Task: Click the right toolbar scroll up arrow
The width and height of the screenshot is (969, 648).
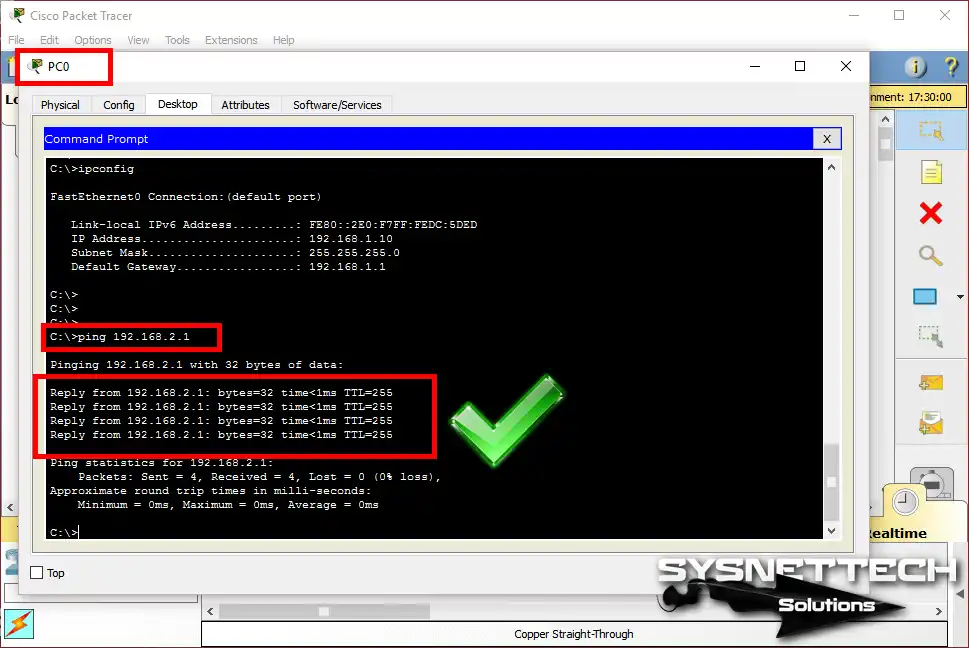Action: point(886,119)
